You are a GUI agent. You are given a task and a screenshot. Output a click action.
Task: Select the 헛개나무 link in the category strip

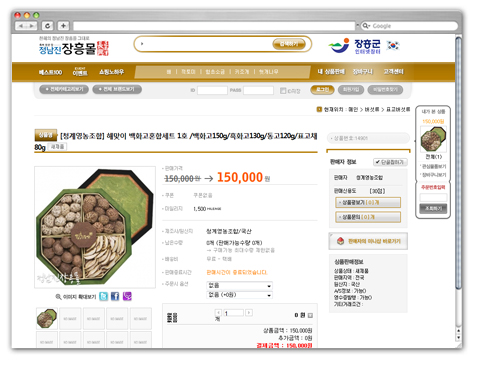[268, 72]
